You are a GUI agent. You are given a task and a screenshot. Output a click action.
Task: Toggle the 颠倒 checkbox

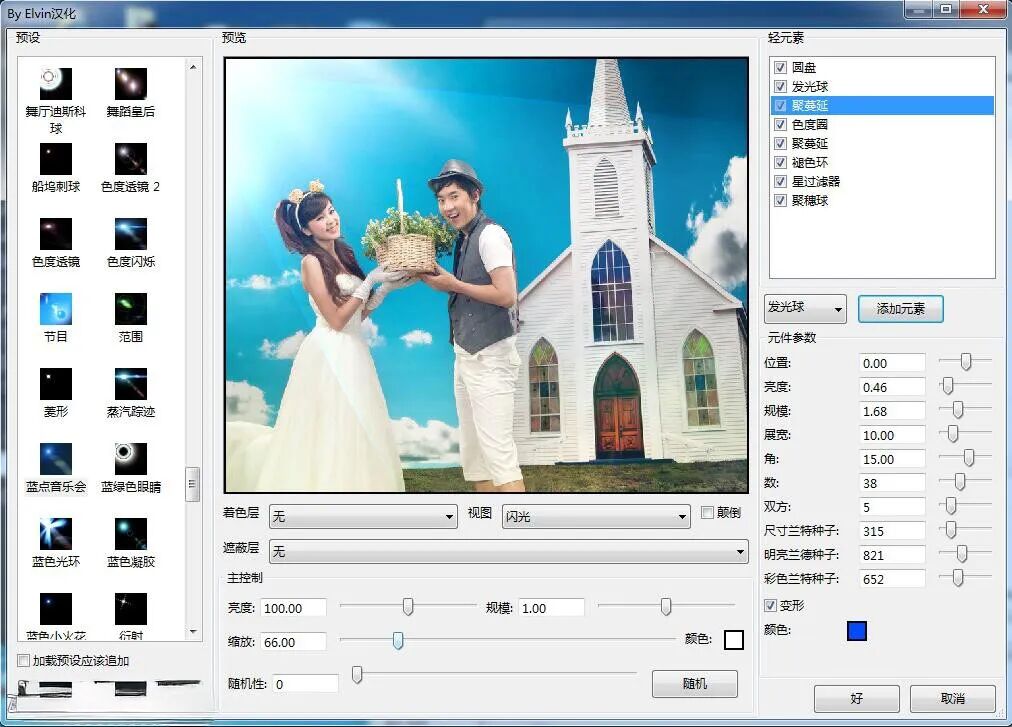tap(708, 513)
